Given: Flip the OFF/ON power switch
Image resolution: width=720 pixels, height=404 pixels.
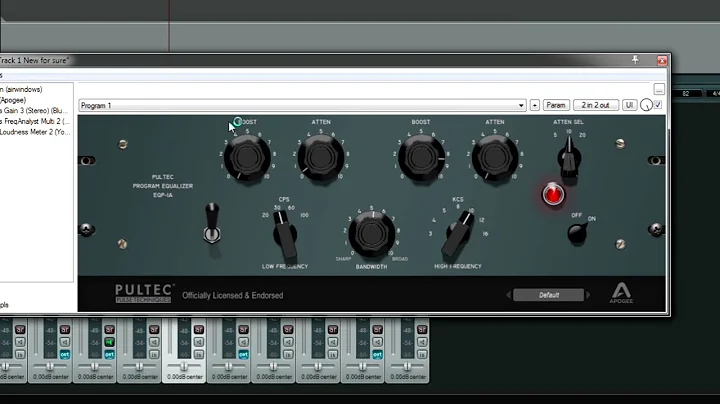Looking at the screenshot, I should pos(577,232).
